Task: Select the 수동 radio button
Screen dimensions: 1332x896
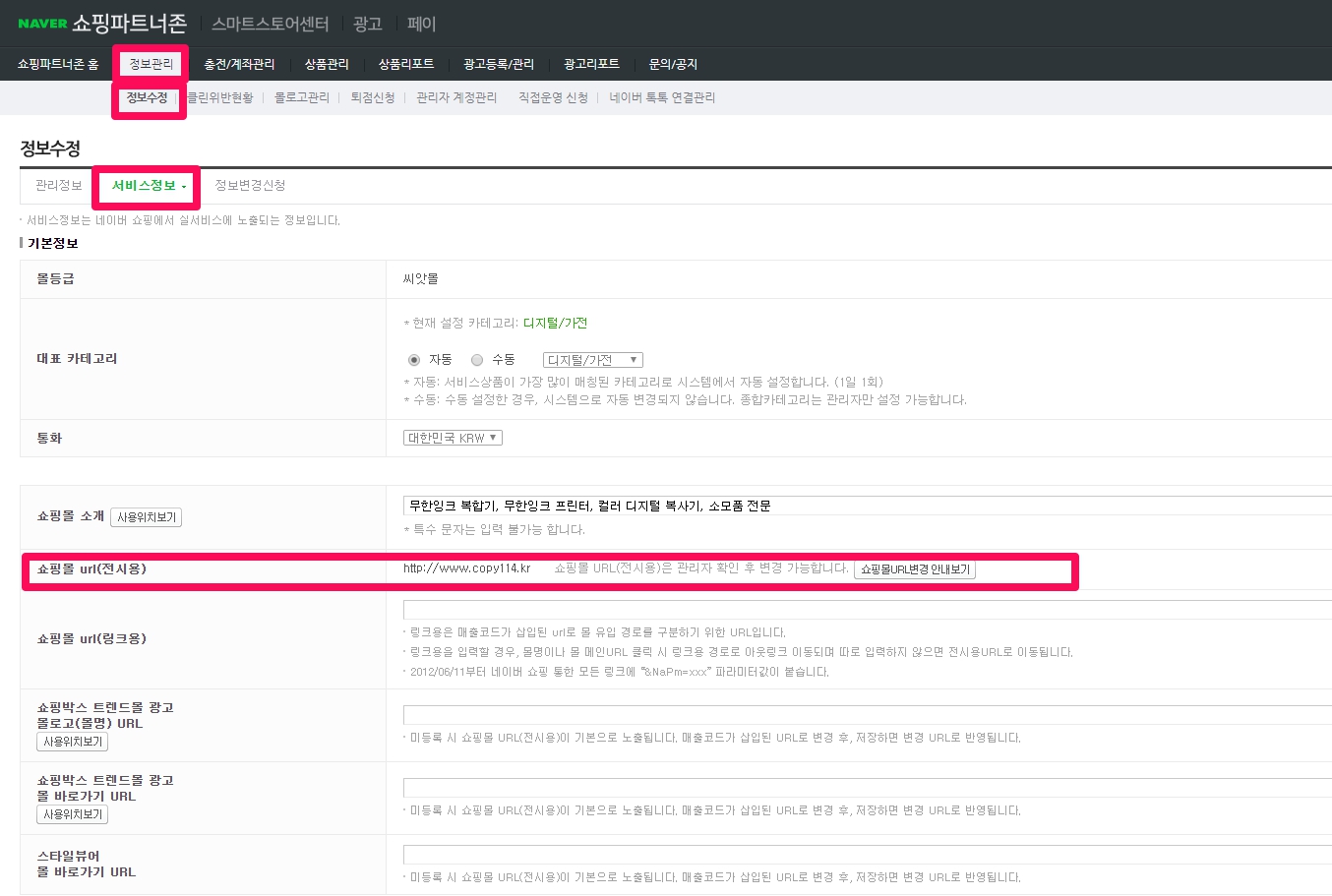Action: (x=477, y=360)
